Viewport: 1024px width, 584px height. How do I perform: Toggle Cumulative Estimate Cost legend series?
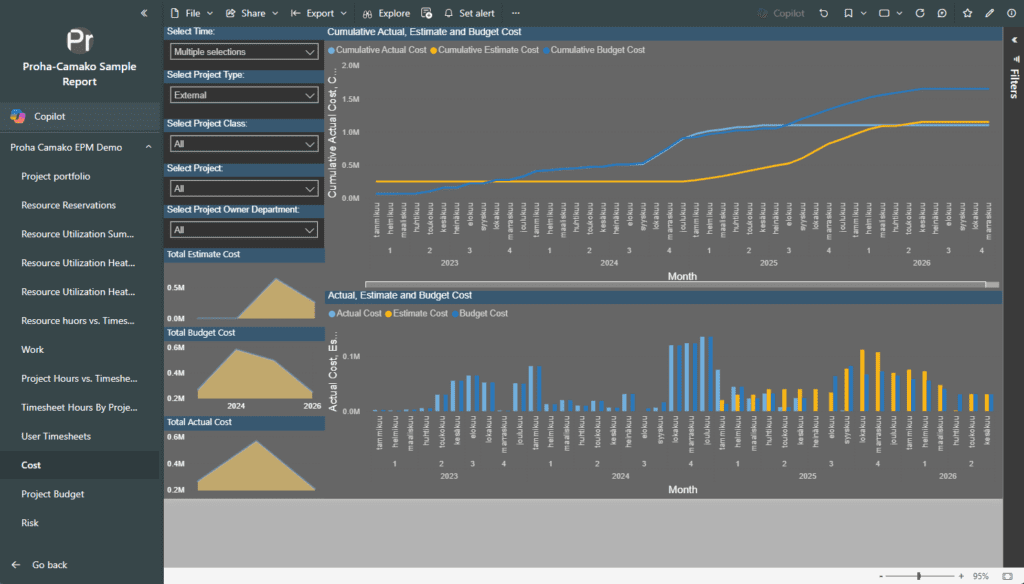pyautogui.click(x=485, y=50)
